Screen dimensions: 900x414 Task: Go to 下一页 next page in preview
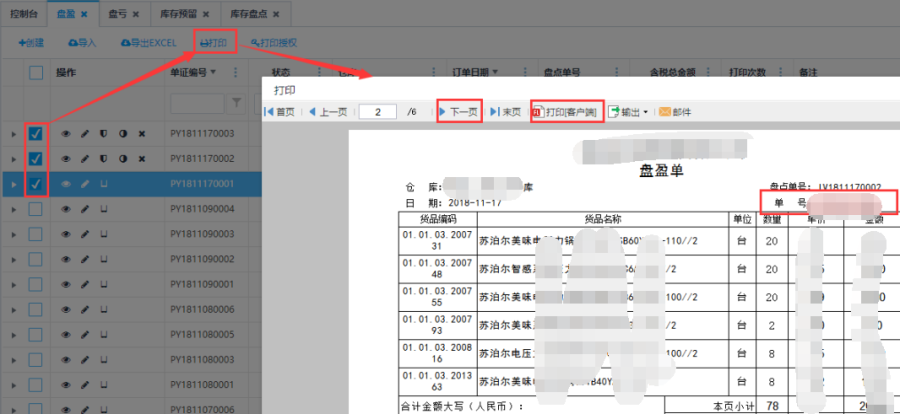tap(460, 112)
